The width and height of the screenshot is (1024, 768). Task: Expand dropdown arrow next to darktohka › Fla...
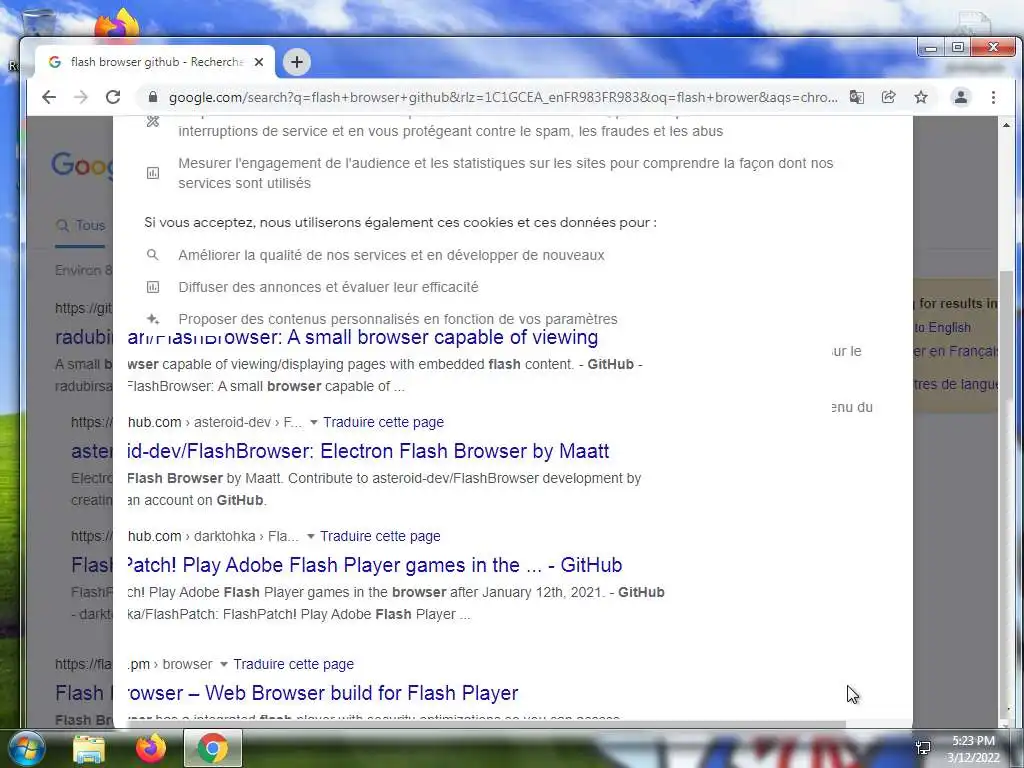(310, 536)
